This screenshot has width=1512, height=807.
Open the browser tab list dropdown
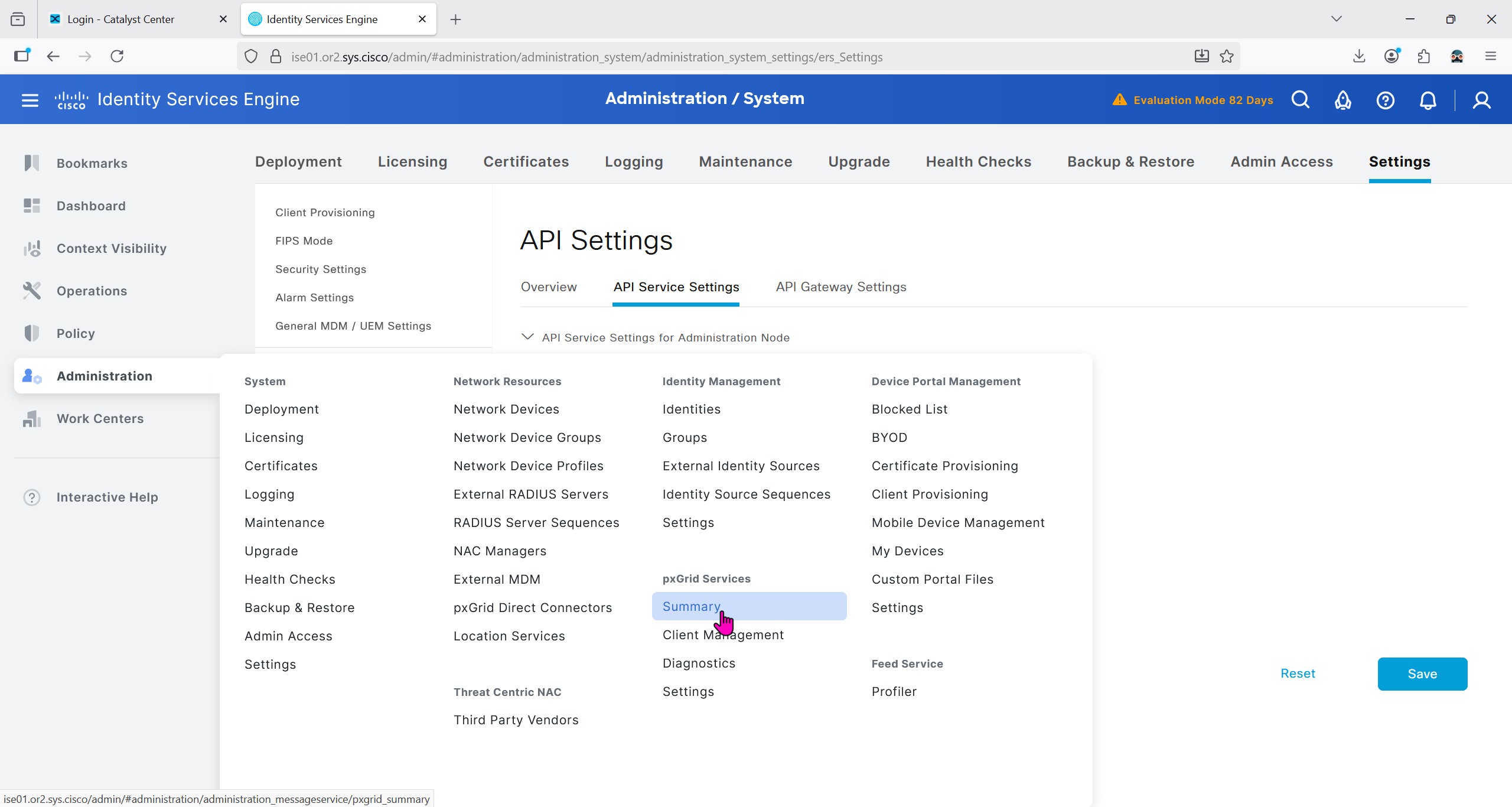point(1337,19)
